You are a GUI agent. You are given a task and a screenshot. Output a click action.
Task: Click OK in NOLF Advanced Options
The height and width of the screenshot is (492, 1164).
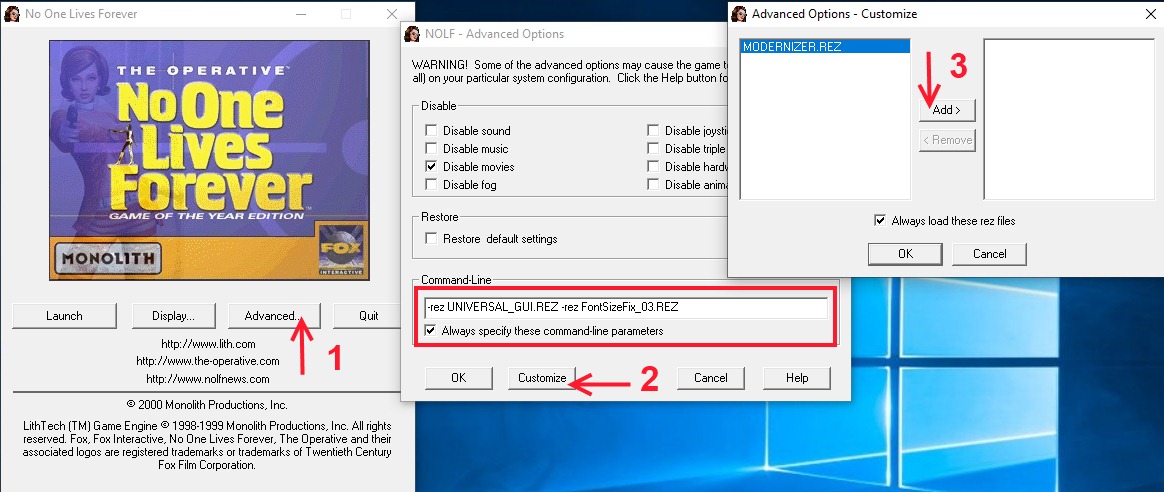point(459,378)
